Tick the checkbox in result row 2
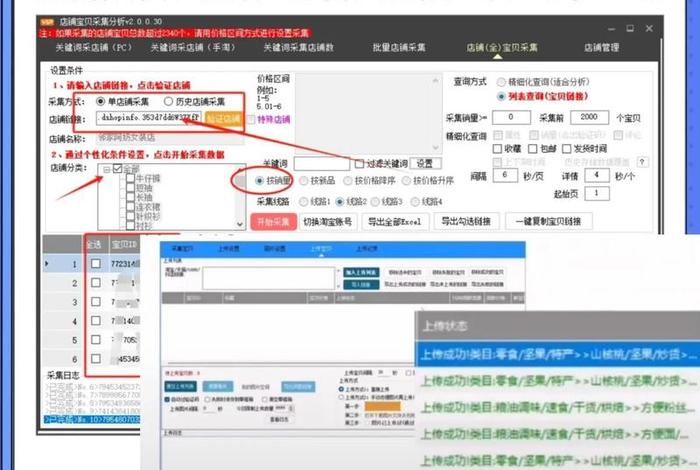The width and height of the screenshot is (700, 470). (x=96, y=283)
